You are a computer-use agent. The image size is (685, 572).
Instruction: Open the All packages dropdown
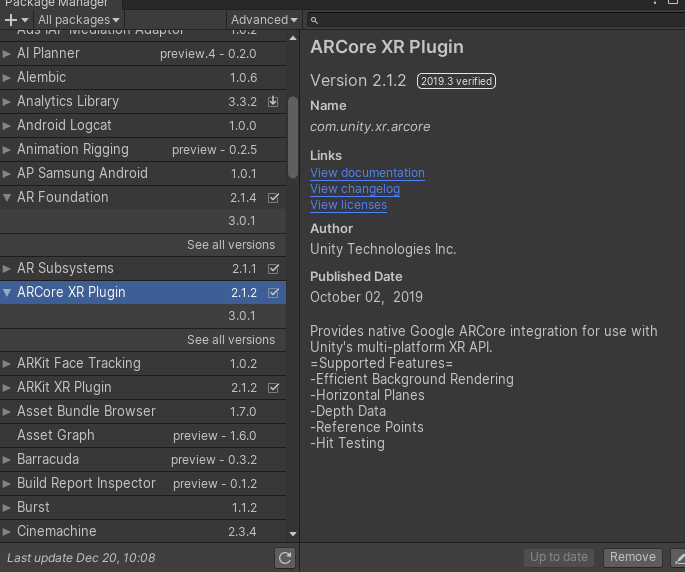pos(79,20)
